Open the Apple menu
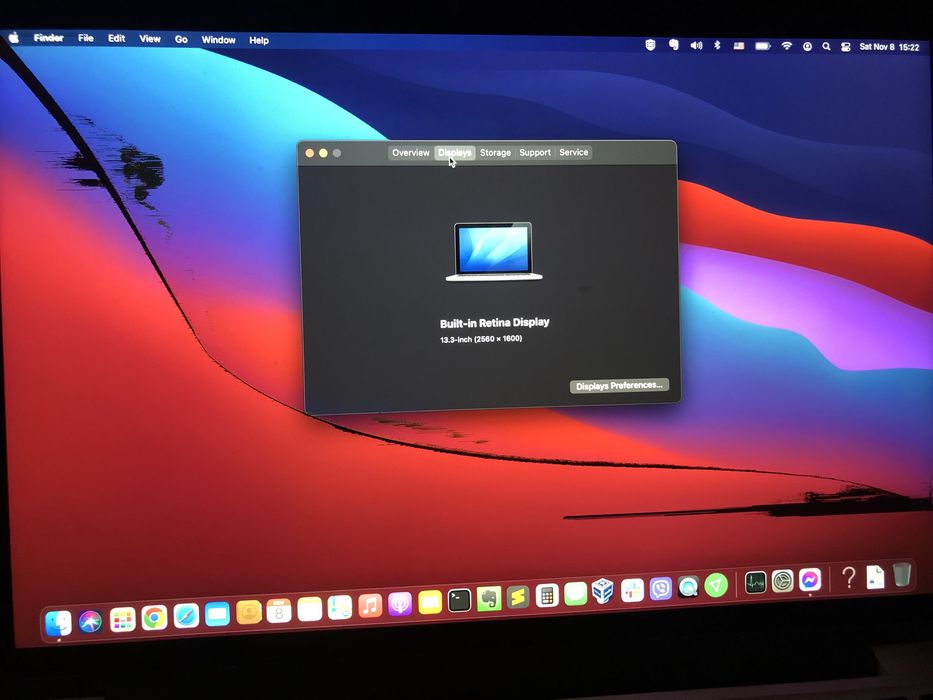Image resolution: width=933 pixels, height=700 pixels. (x=14, y=38)
